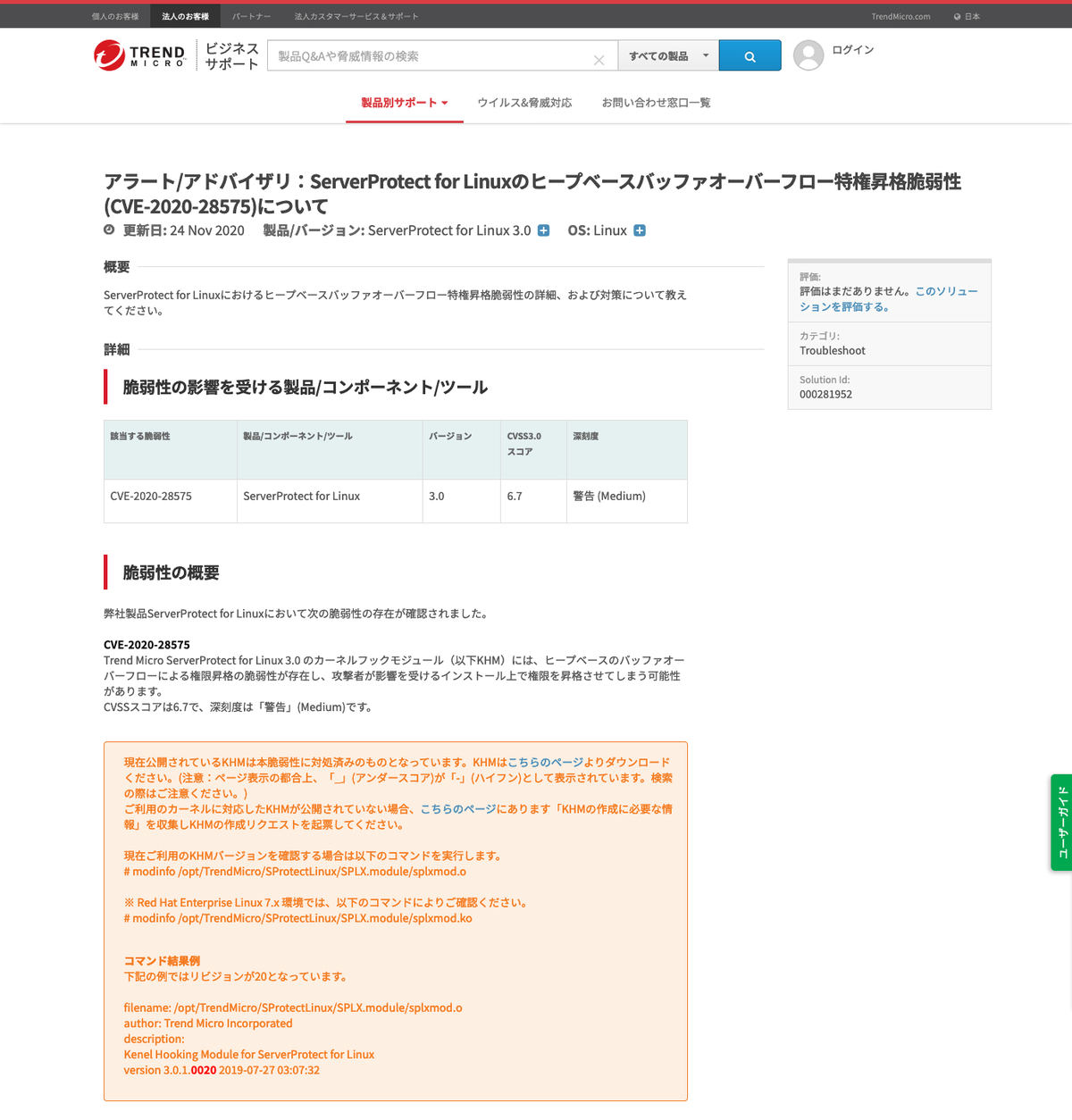Click the 脆弱性の影響を受ける製品 section heading

(x=305, y=387)
